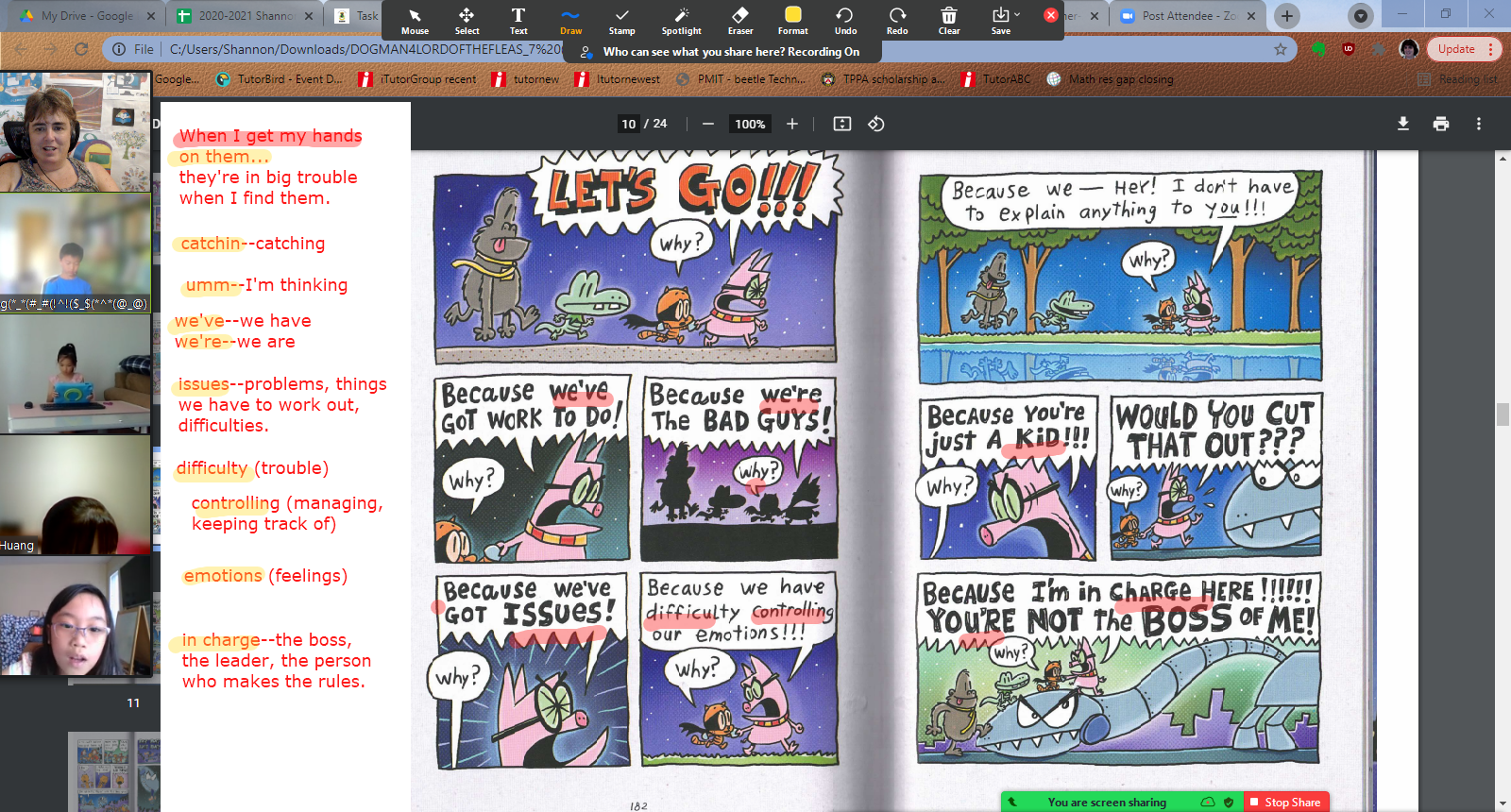The height and width of the screenshot is (812, 1511).
Task: Bookmark this page with the star
Action: [1281, 49]
